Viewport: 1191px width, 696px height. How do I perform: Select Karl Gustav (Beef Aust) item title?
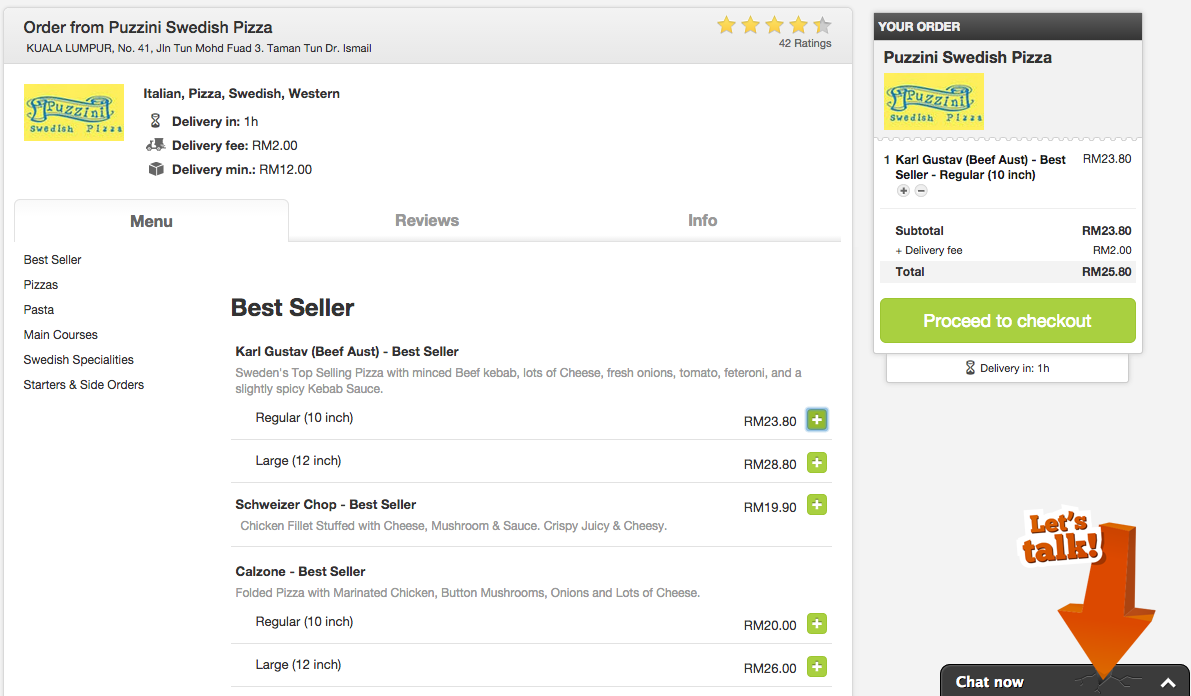coord(347,352)
